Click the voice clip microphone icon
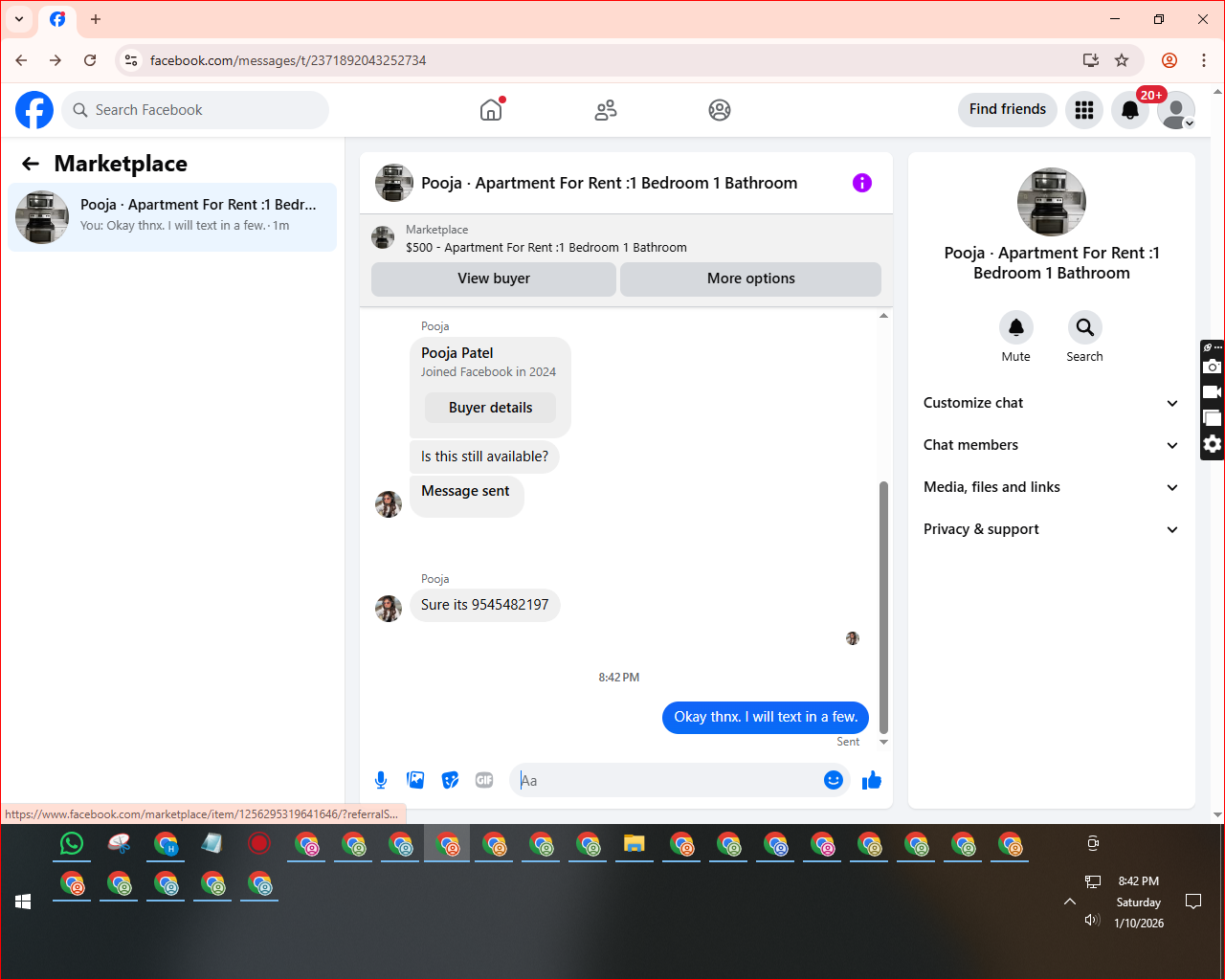Viewport: 1225px width, 980px height. [381, 780]
